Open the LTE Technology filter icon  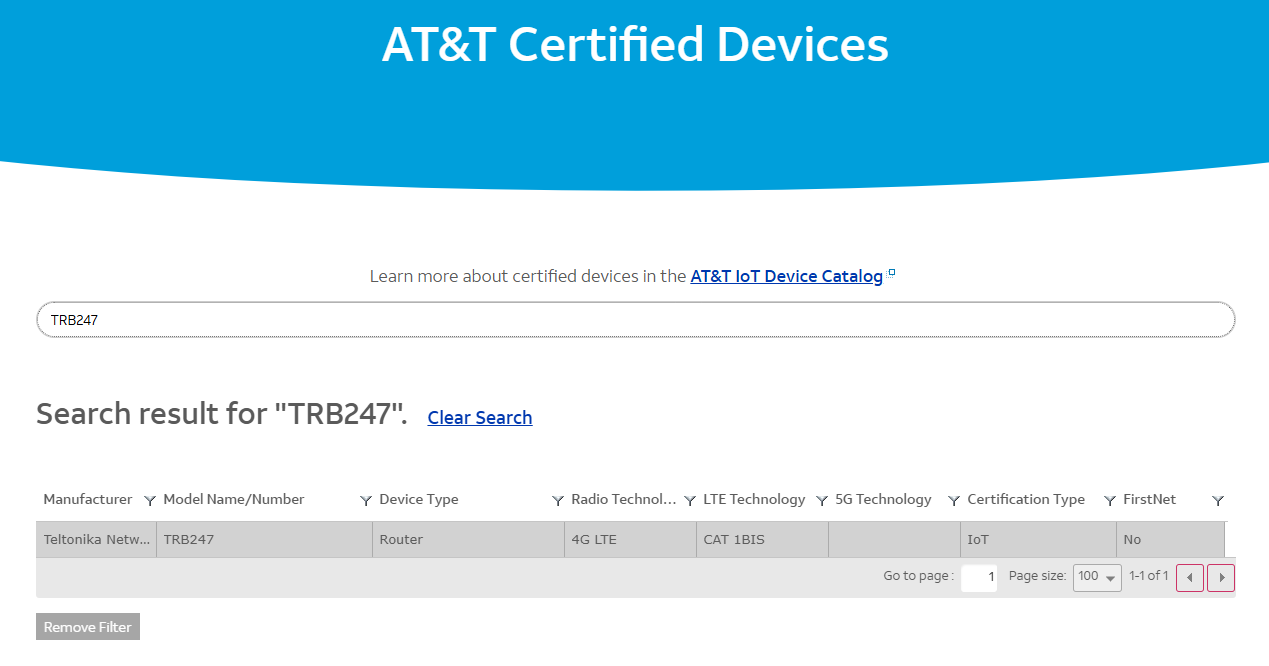point(822,500)
